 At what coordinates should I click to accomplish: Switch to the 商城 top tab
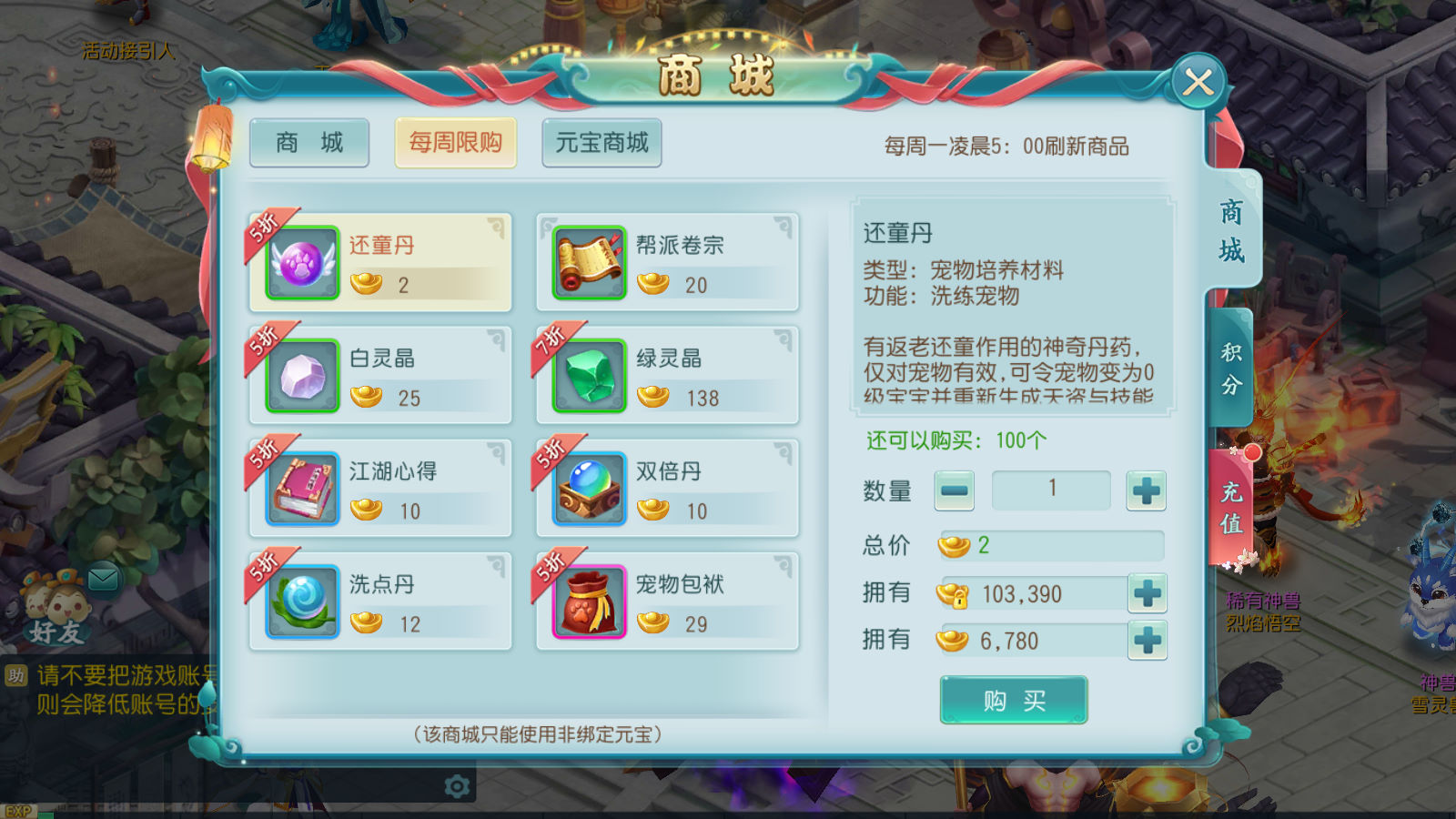(x=309, y=143)
